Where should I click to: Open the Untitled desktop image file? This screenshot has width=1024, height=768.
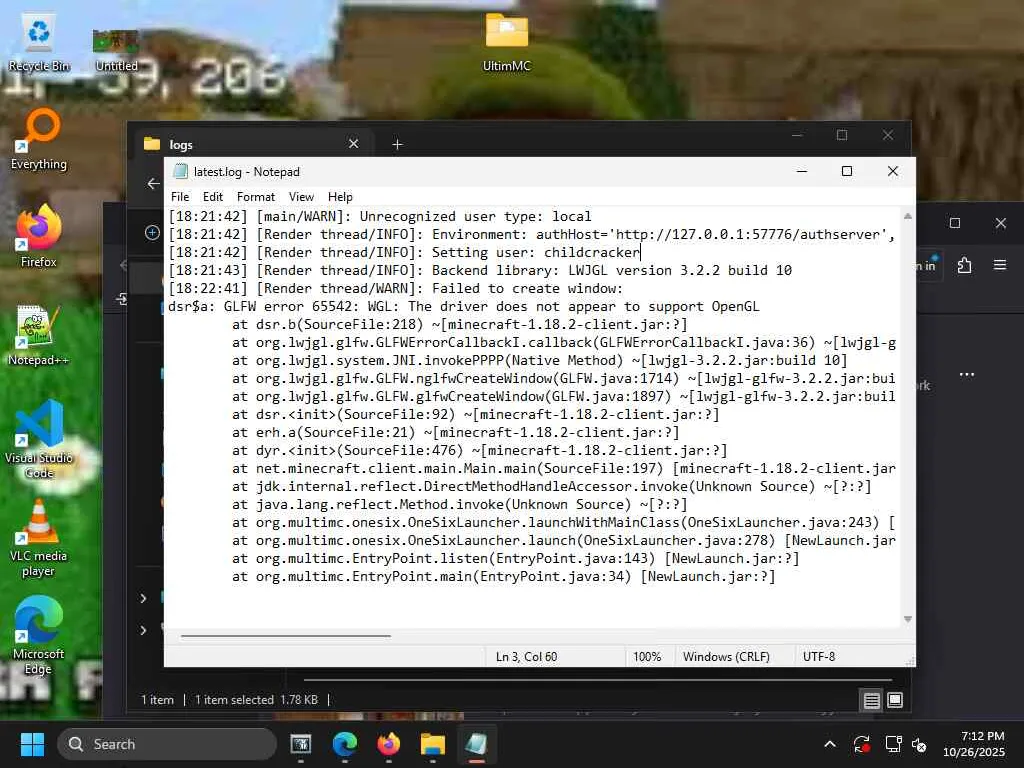[116, 50]
